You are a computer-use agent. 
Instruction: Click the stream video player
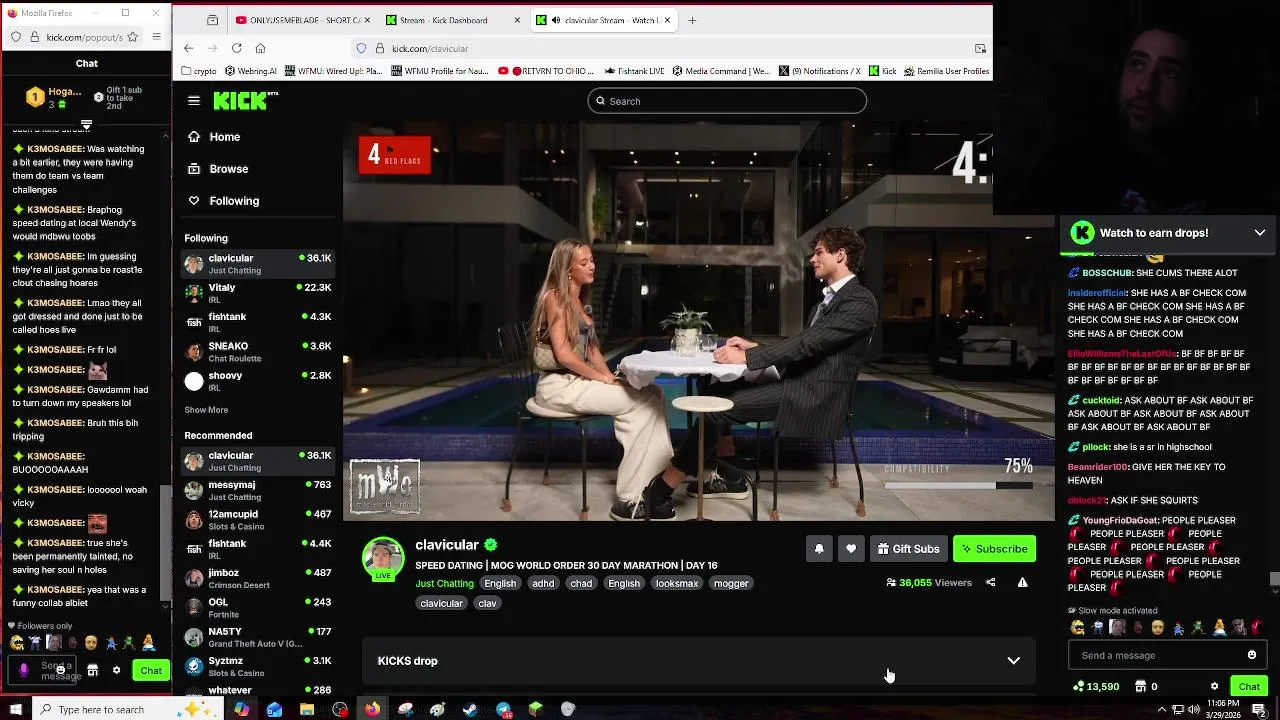698,321
